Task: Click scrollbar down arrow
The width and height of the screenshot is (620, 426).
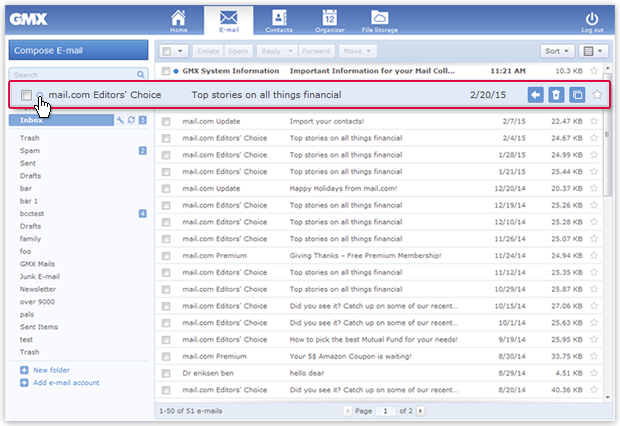Action: pos(607,397)
